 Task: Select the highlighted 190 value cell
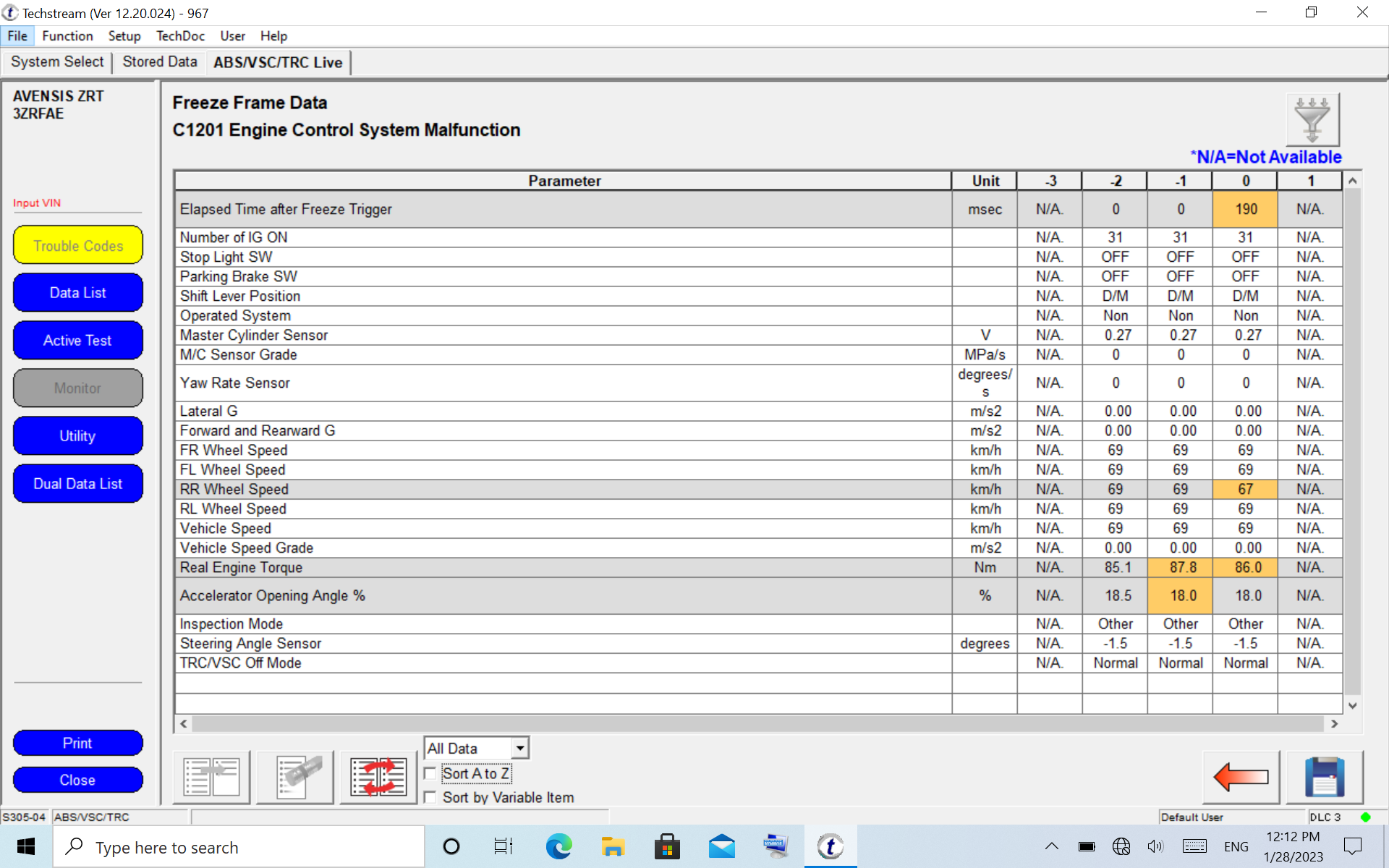coord(1245,209)
